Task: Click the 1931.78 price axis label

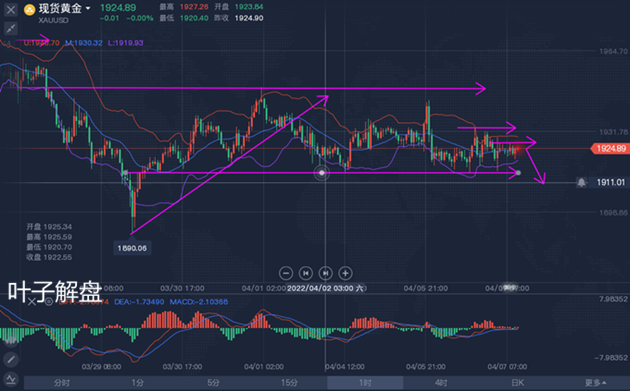Action: point(613,132)
